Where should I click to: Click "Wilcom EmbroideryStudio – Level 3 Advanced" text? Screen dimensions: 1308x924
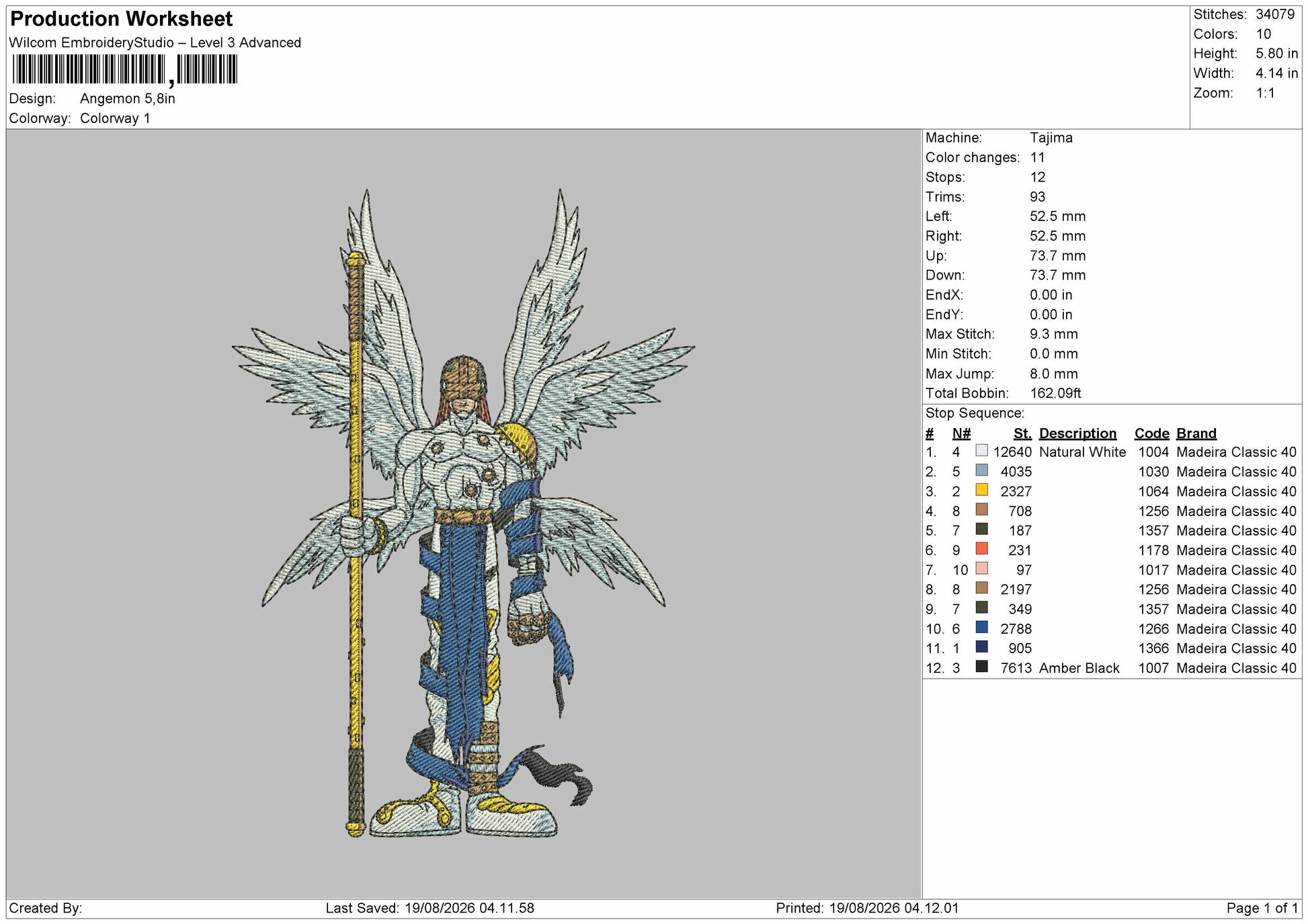[155, 42]
